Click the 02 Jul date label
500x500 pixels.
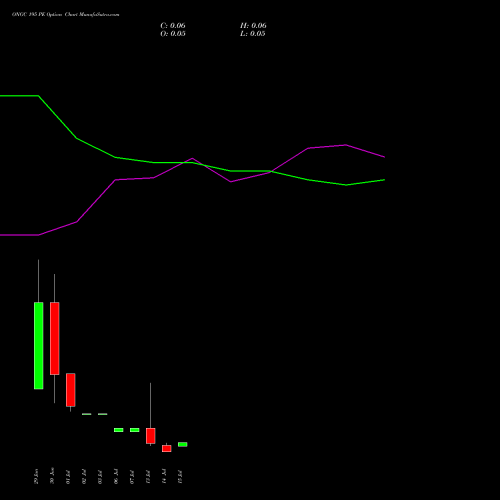pos(84,477)
